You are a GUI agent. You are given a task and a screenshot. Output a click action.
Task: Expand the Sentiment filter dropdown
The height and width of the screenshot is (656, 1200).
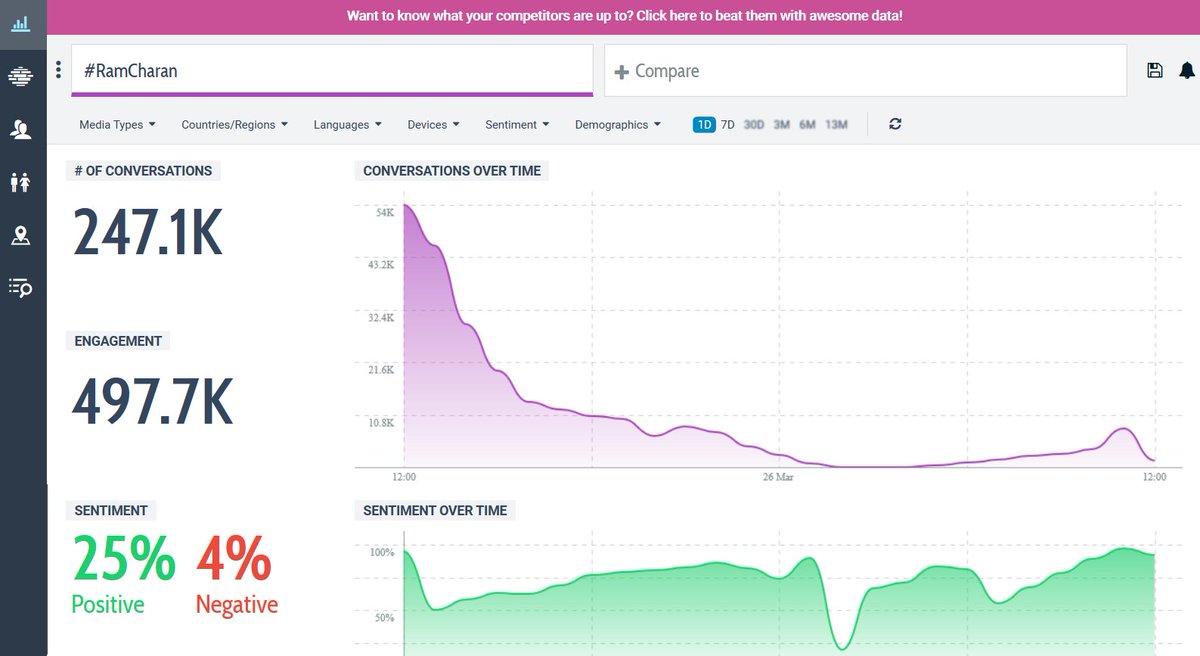point(517,125)
